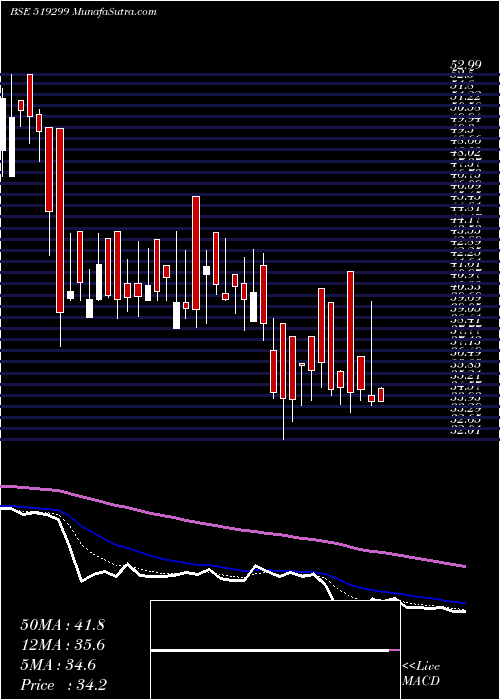This screenshot has height=700, width=500.
Task: Select the 50MA : 41.8 readout
Action: coord(62,625)
